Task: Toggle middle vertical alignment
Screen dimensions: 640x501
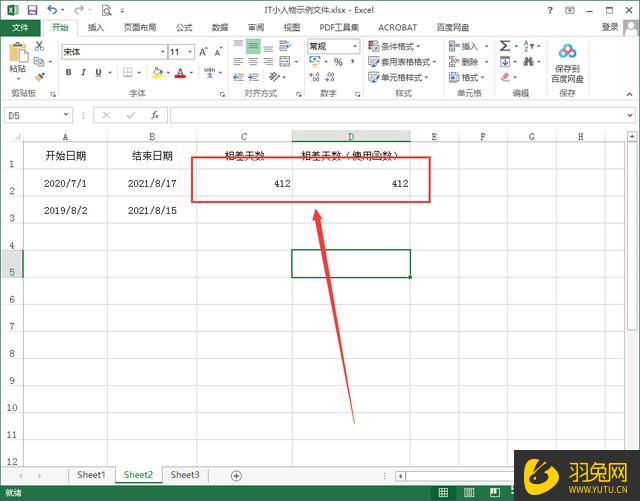Action: click(x=253, y=46)
